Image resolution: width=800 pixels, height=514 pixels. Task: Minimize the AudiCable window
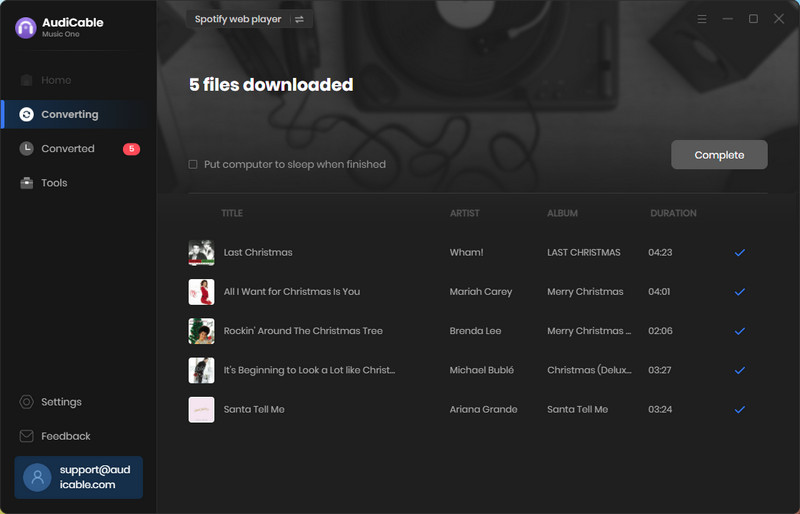pos(728,19)
